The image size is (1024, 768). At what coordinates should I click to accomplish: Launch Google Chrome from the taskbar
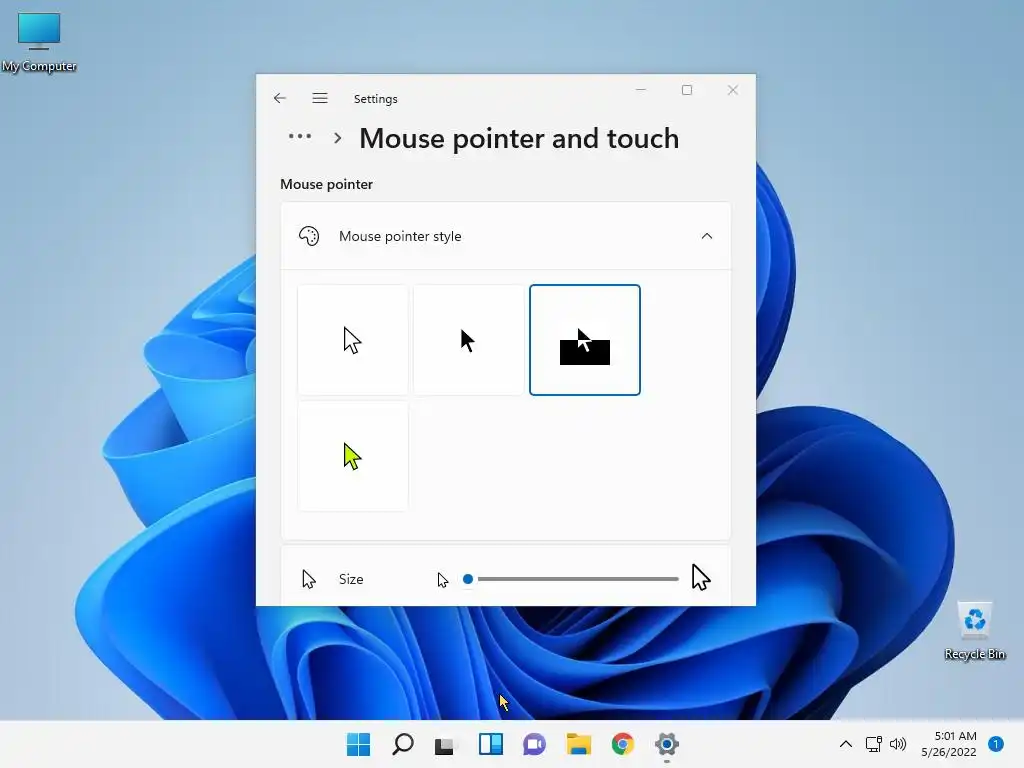point(622,744)
